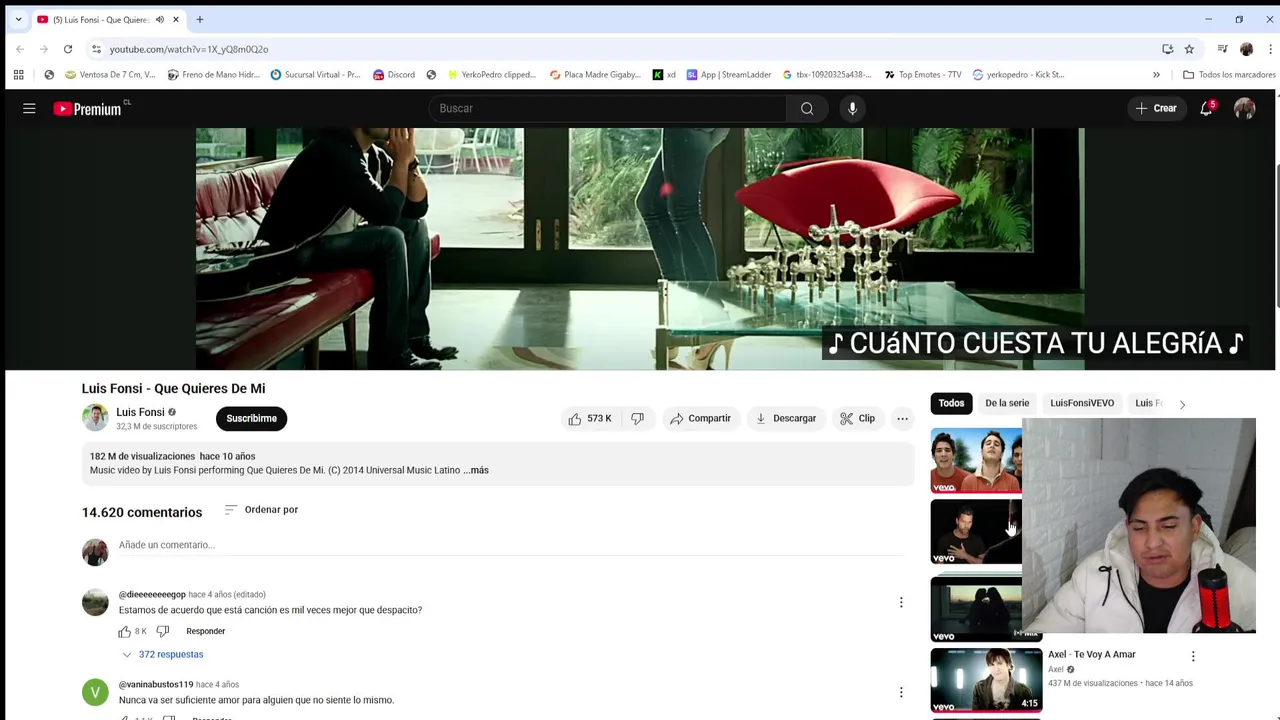
Task: Select the Todos filter chip
Action: (951, 403)
